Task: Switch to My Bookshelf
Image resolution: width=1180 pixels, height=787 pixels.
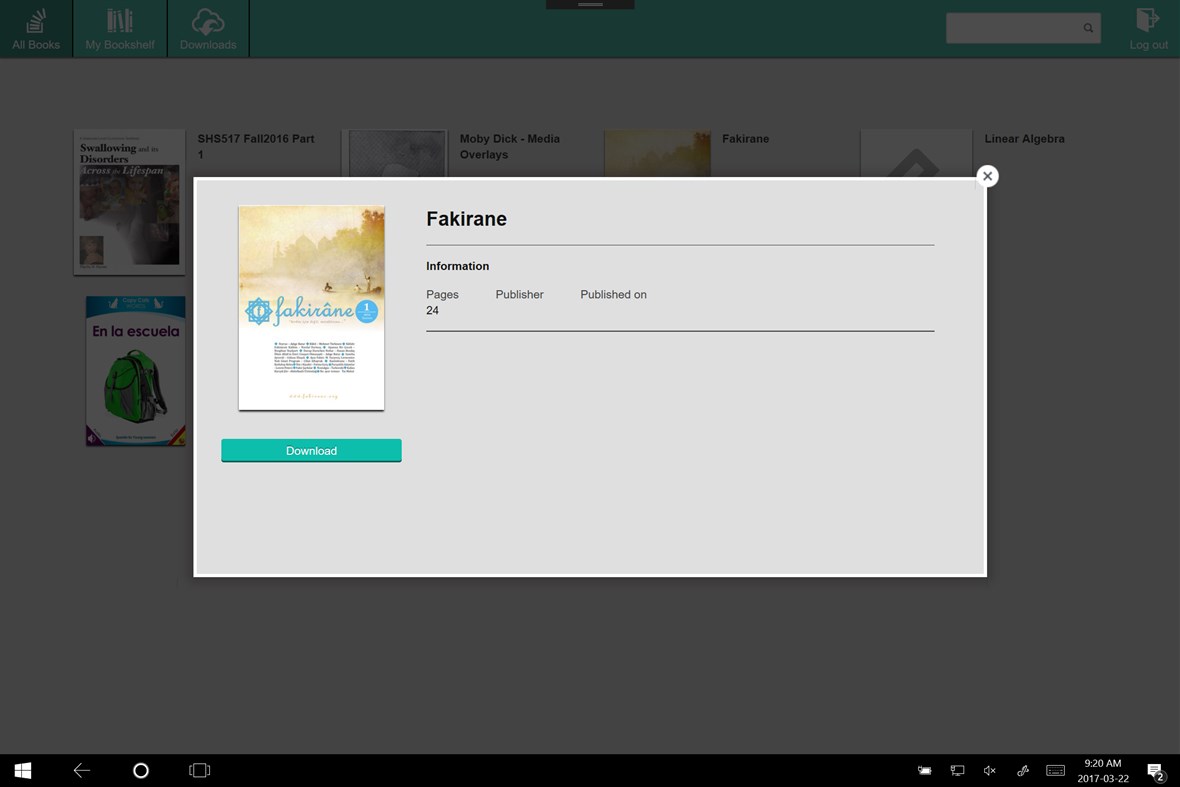Action: point(119,28)
